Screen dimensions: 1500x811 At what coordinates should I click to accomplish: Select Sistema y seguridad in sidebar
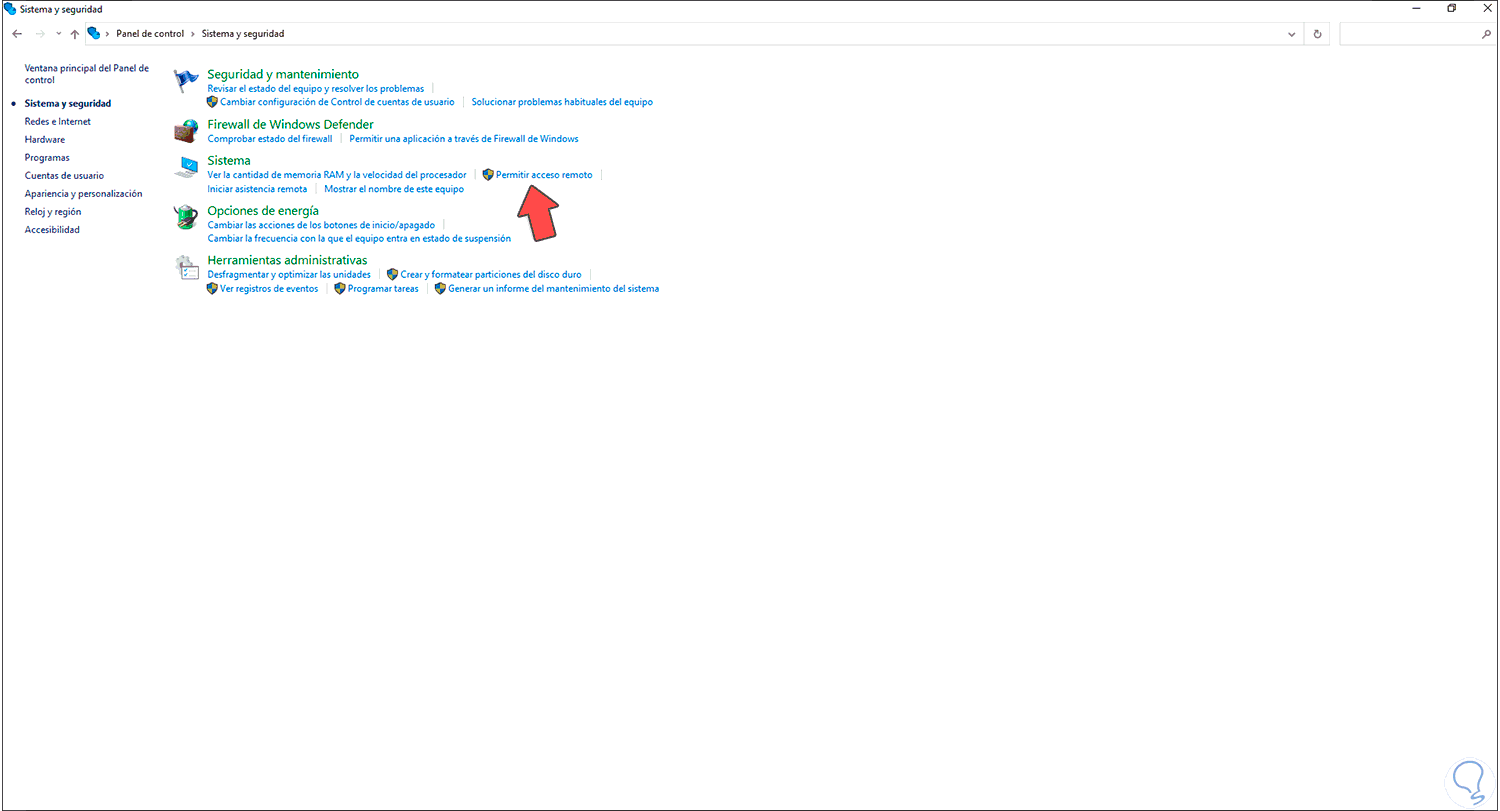pos(68,104)
